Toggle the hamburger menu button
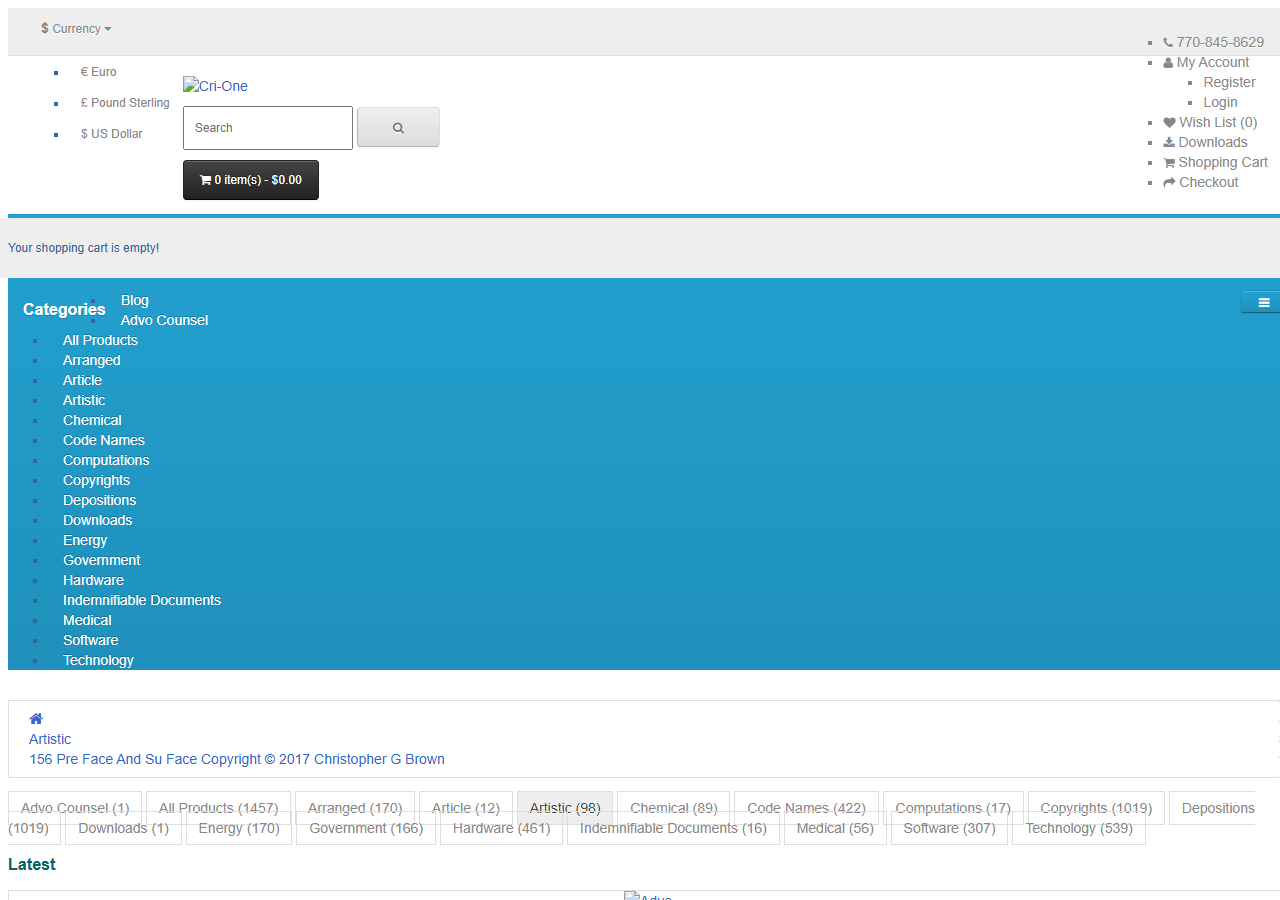The image size is (1280, 900). pyautogui.click(x=1263, y=302)
